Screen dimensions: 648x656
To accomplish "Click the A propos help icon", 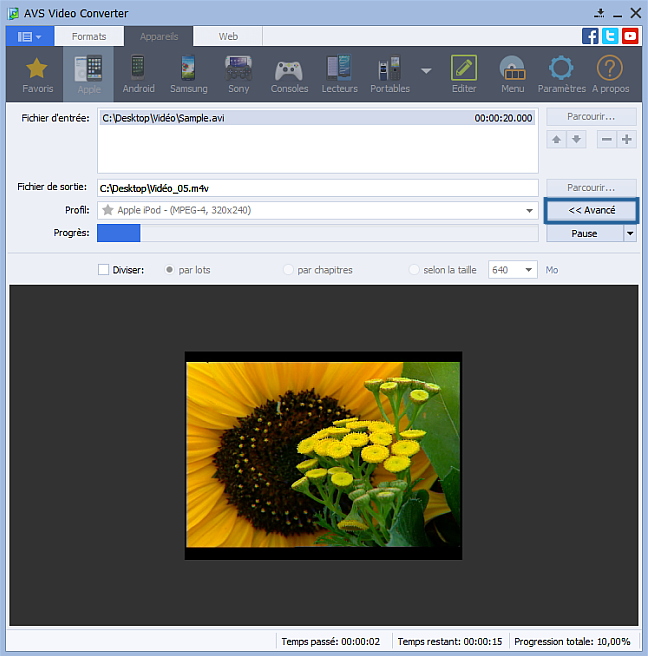I will tap(610, 74).
